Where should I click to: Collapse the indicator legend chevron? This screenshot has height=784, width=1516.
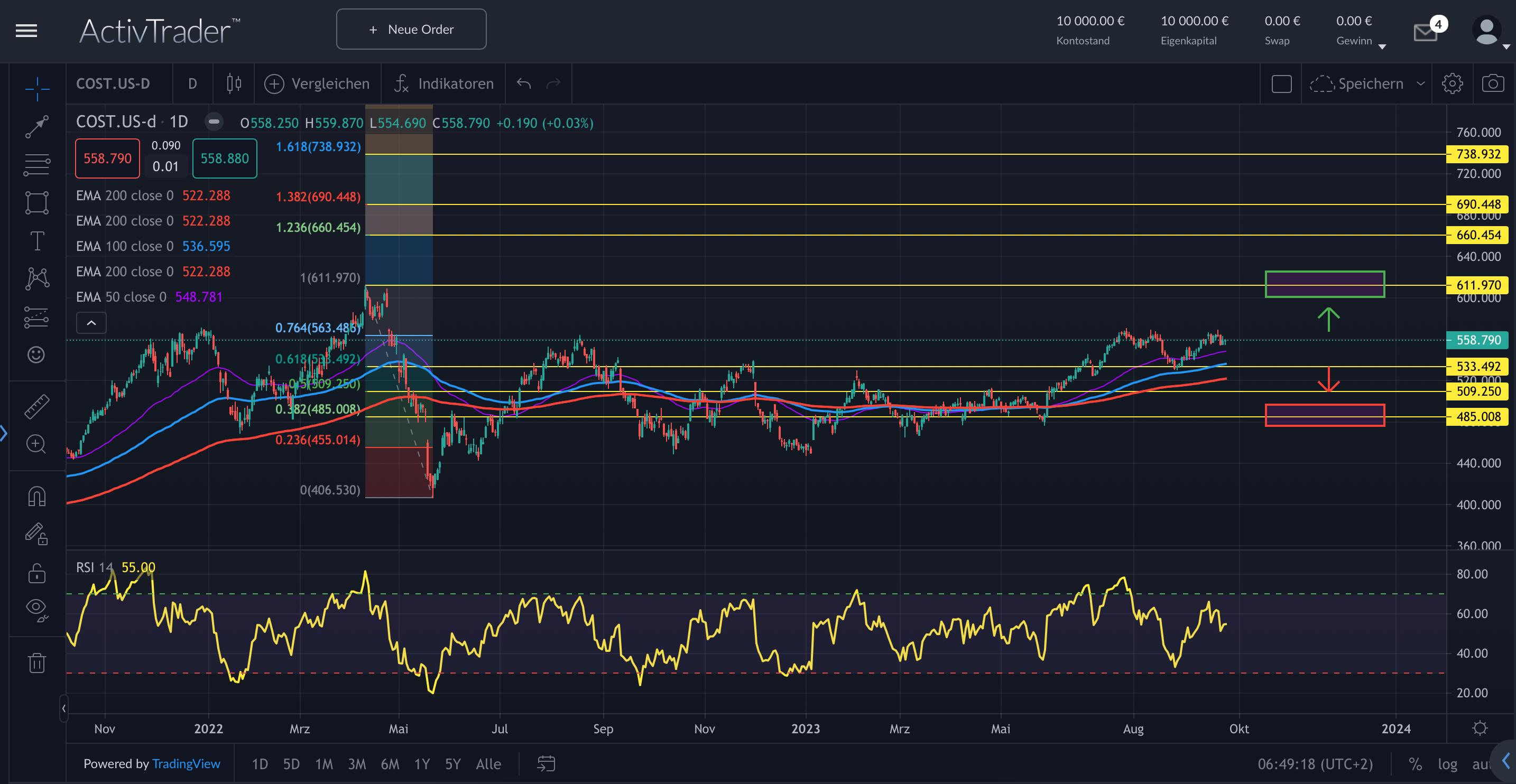[91, 323]
